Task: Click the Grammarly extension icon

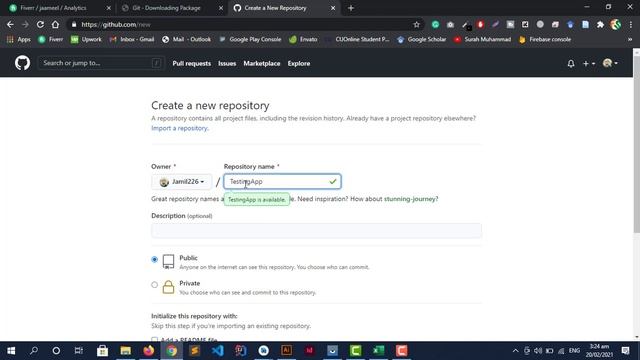Action: click(436, 24)
